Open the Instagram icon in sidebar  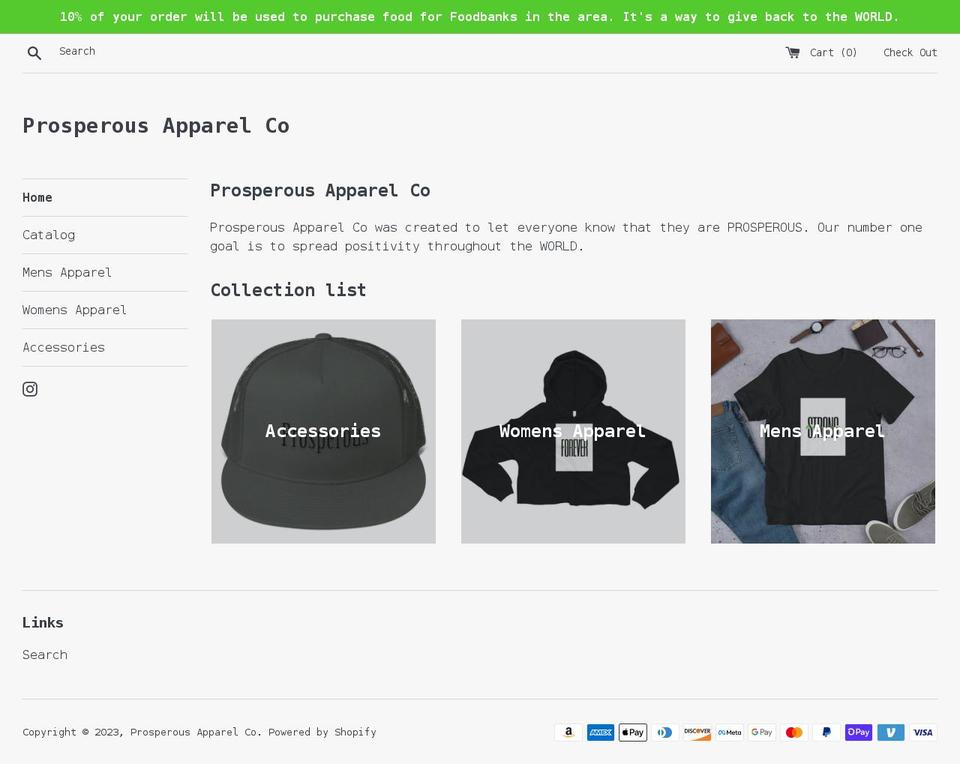pyautogui.click(x=30, y=389)
